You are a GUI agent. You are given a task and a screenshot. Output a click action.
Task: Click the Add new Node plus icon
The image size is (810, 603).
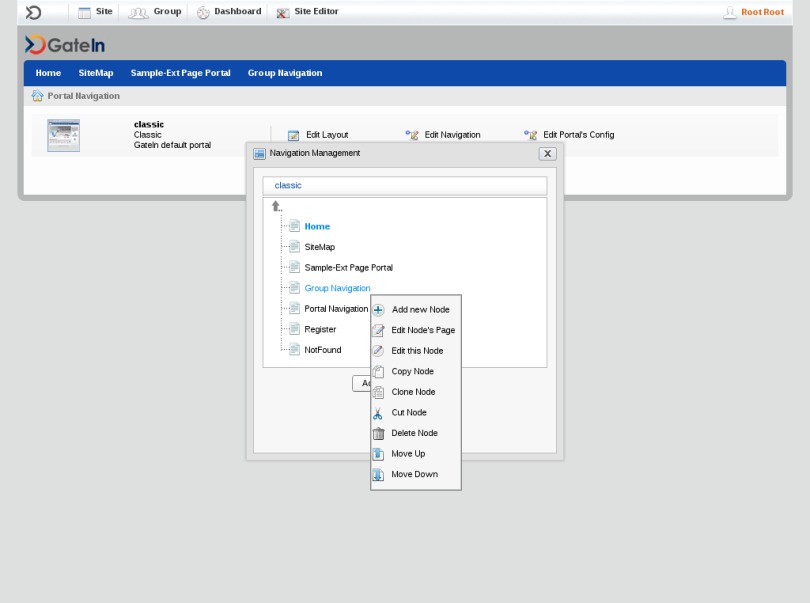click(378, 310)
